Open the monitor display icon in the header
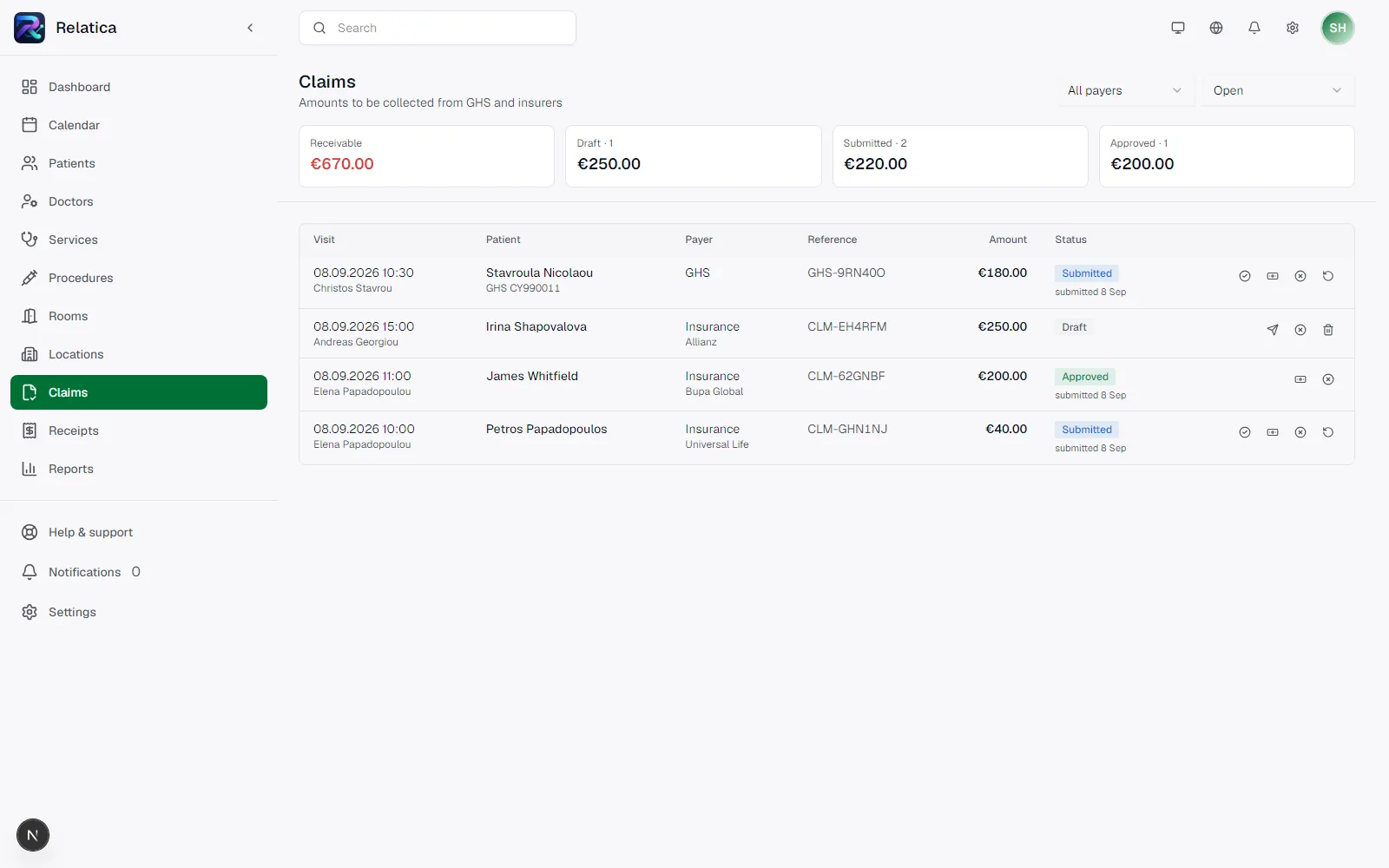This screenshot has height=868, width=1389. [1178, 28]
